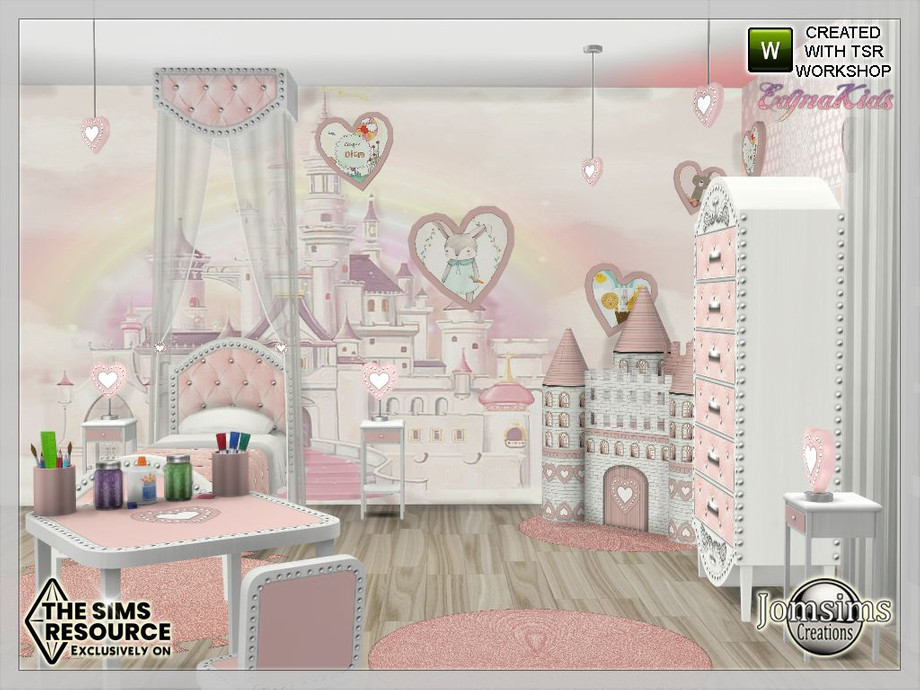Select the heart-shaped bunny picture frame
This screenshot has width=920, height=690.
[460, 259]
